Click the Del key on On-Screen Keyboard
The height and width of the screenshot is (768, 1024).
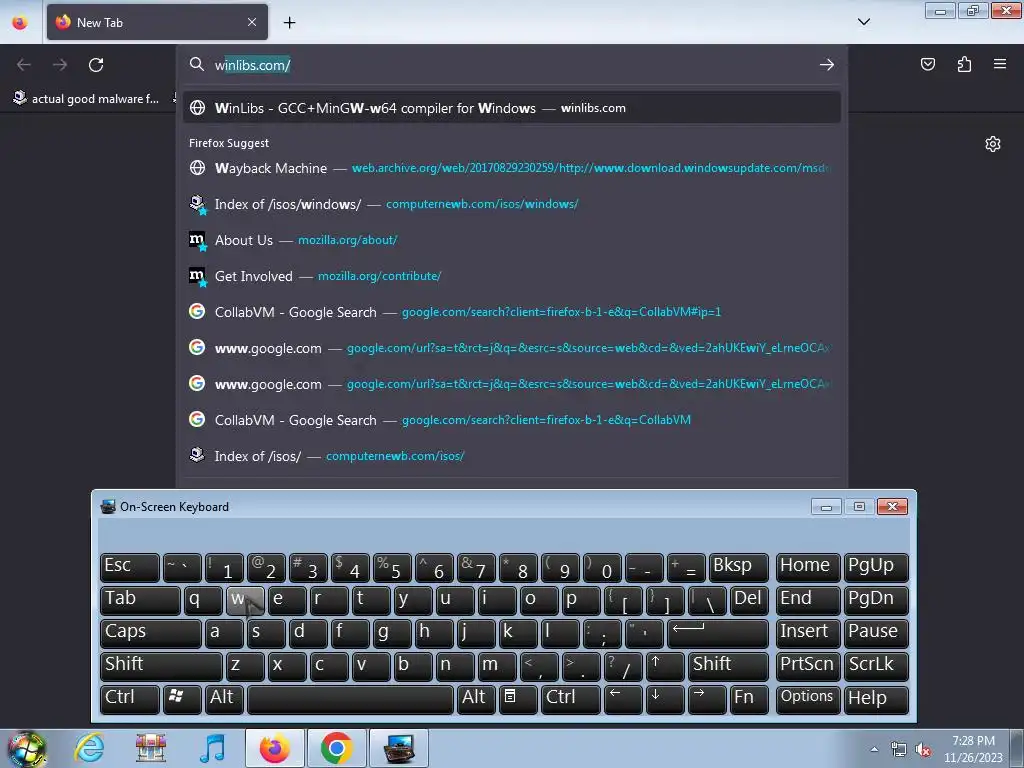[749, 600]
